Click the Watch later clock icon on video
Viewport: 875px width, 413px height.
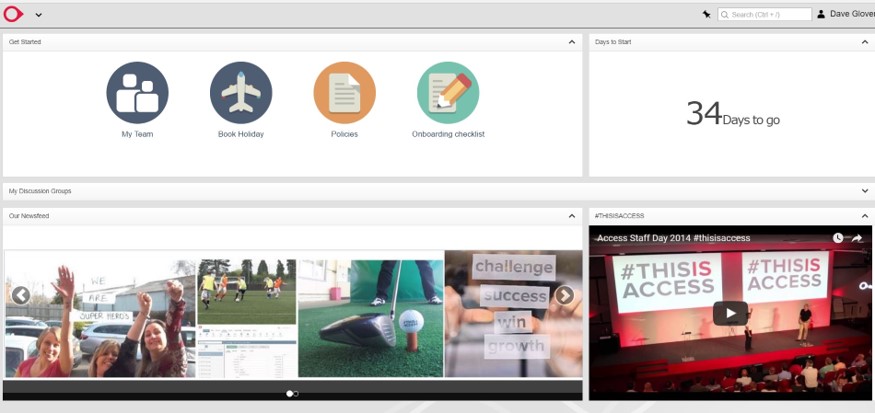[838, 238]
